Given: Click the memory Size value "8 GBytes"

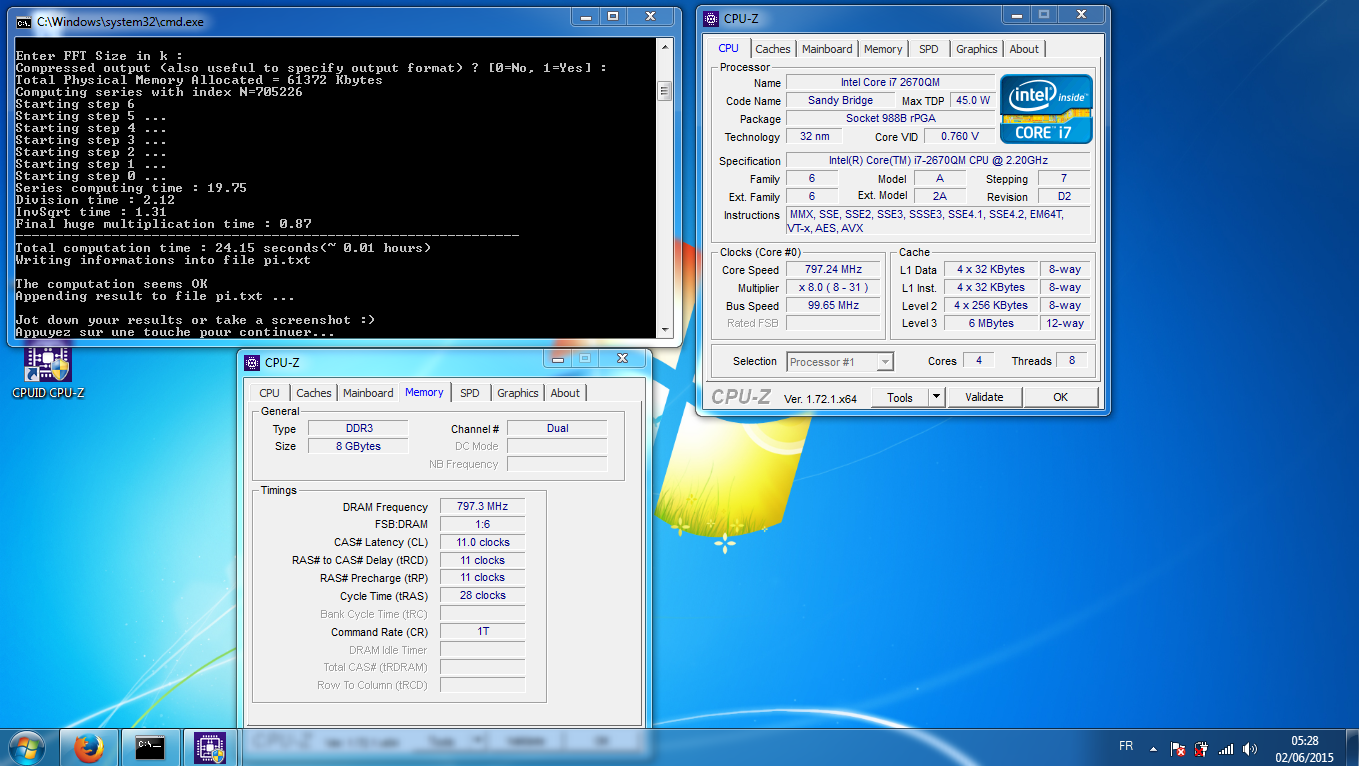Looking at the screenshot, I should tap(358, 446).
